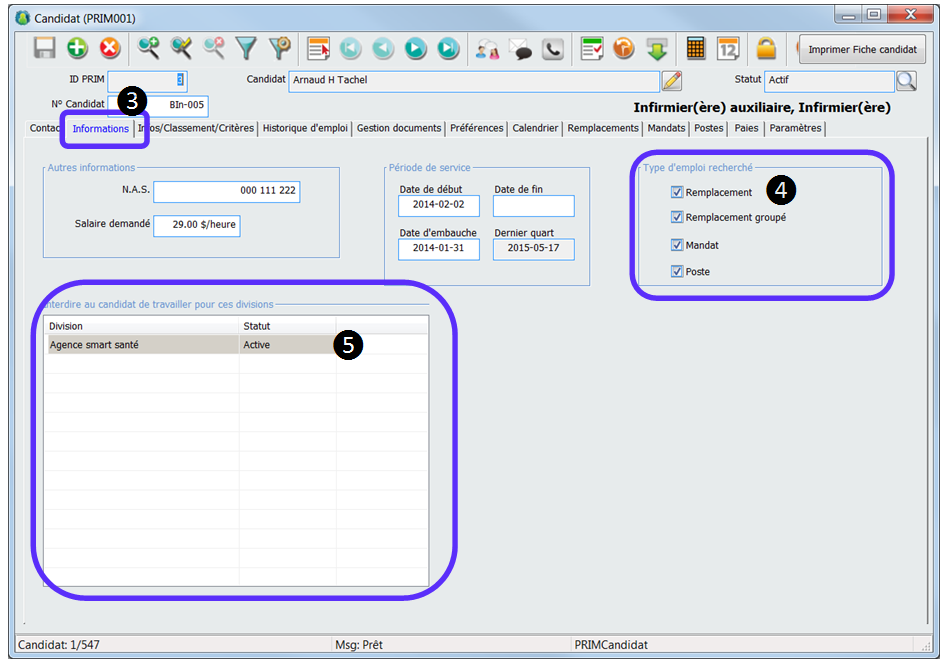Click the save floppy disk icon
Image resolution: width=950 pixels, height=671 pixels.
45,48
